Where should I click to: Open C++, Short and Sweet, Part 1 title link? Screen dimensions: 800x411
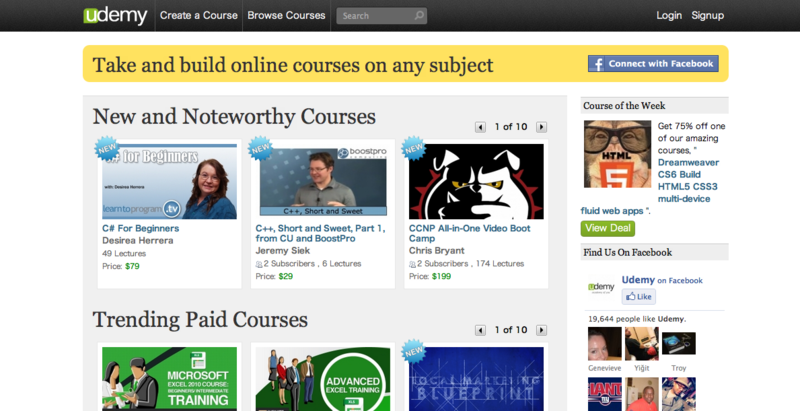coord(320,234)
